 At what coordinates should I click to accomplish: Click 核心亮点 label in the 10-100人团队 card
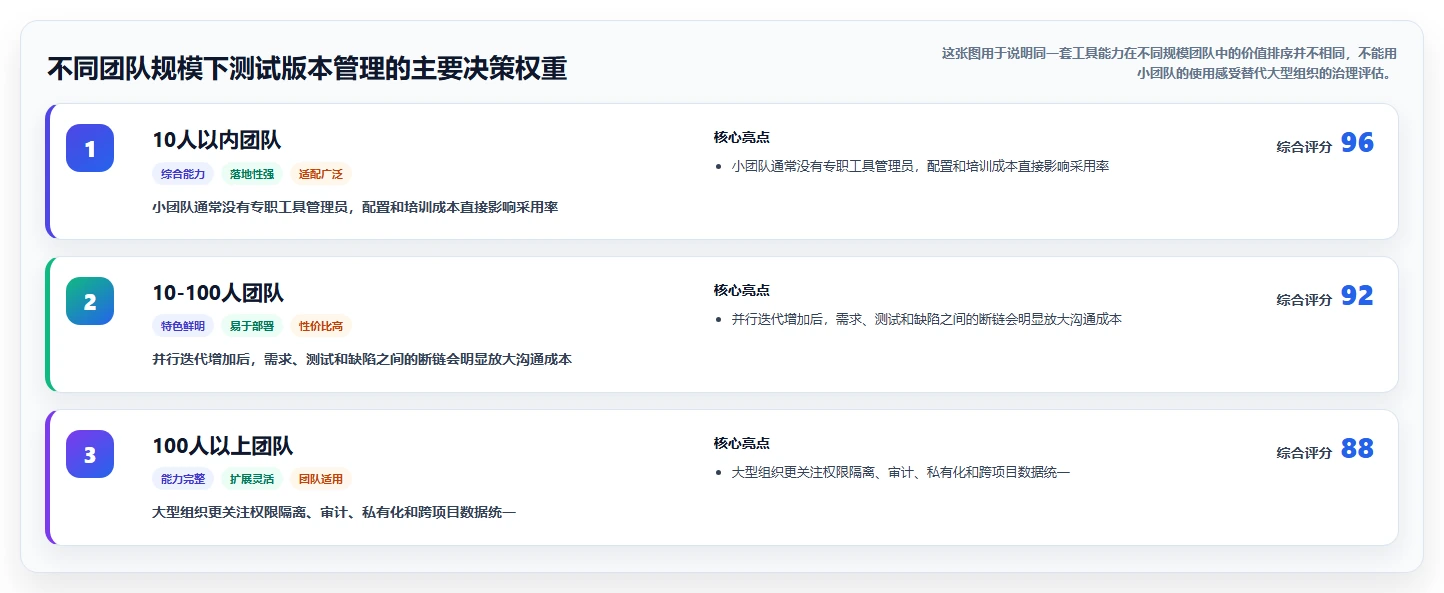click(742, 291)
